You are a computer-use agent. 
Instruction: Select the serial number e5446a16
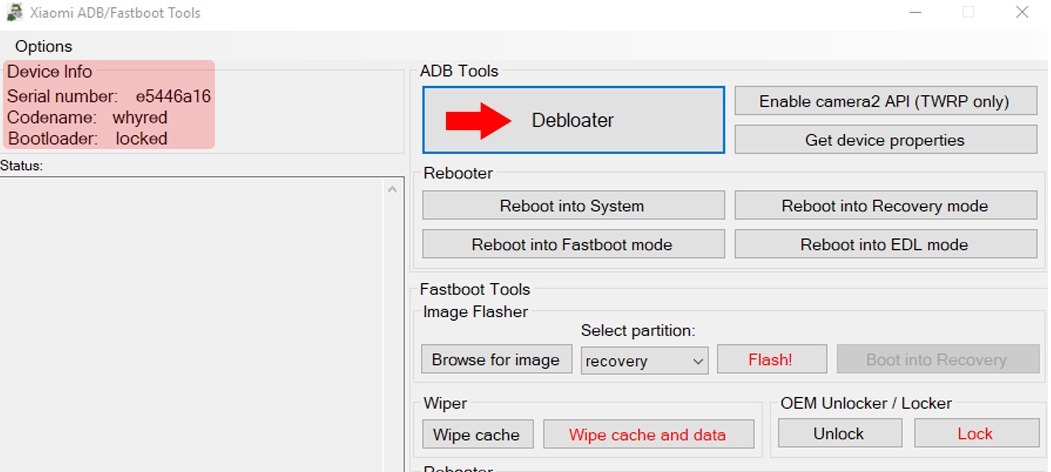[173, 97]
